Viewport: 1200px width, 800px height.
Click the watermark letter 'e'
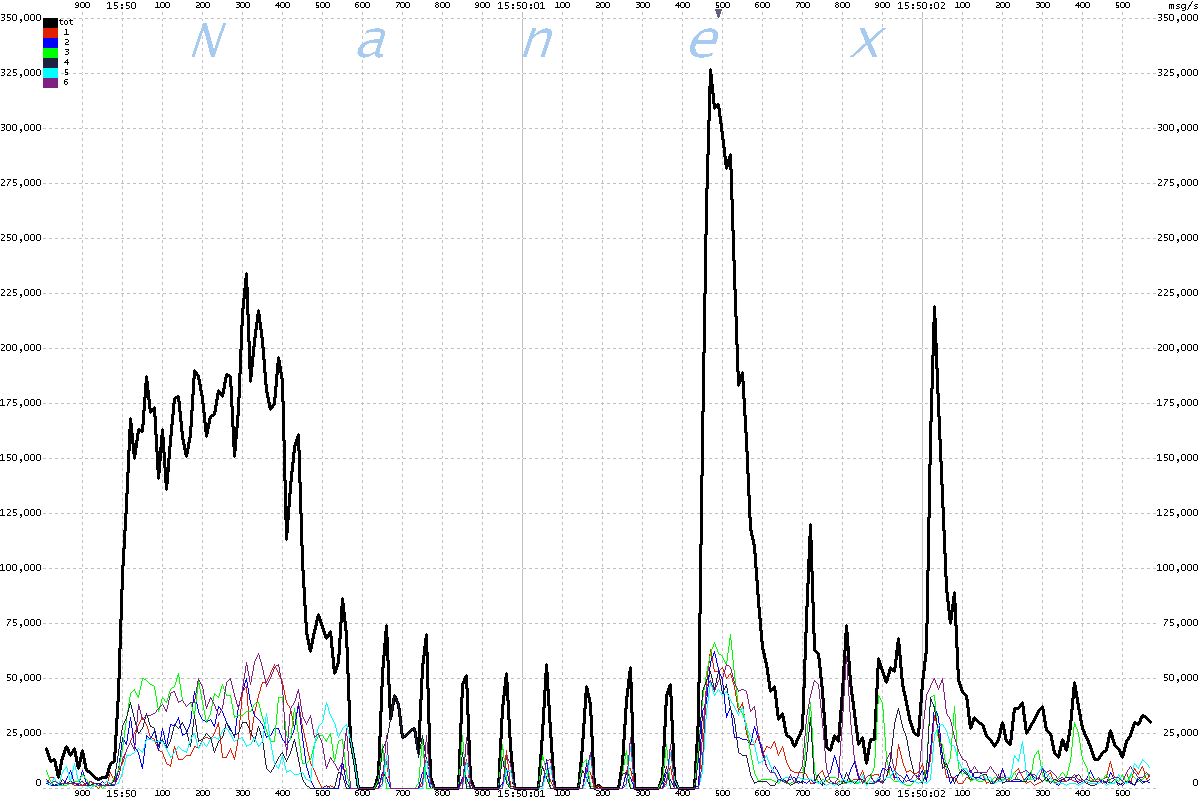704,42
